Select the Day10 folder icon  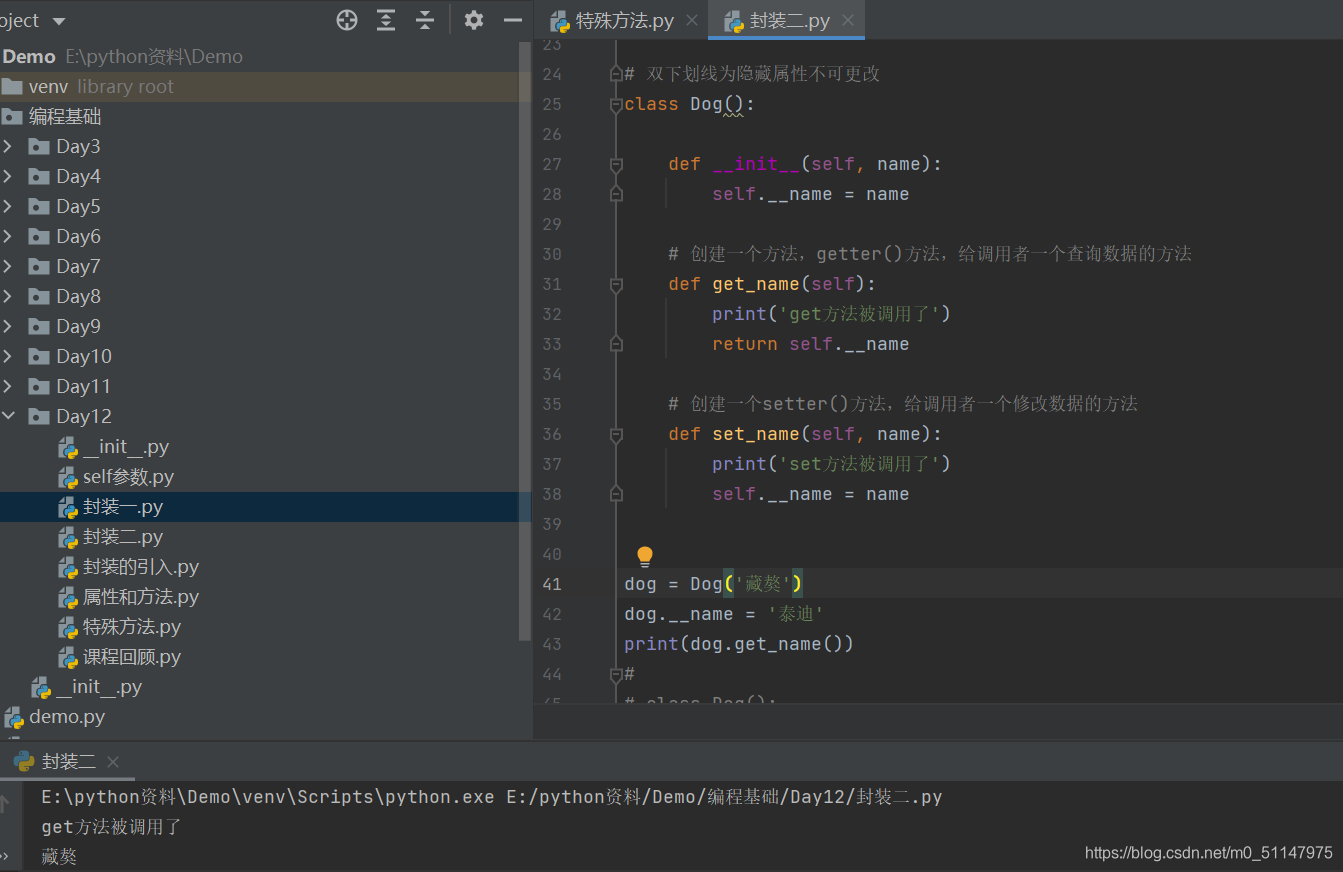click(x=39, y=357)
